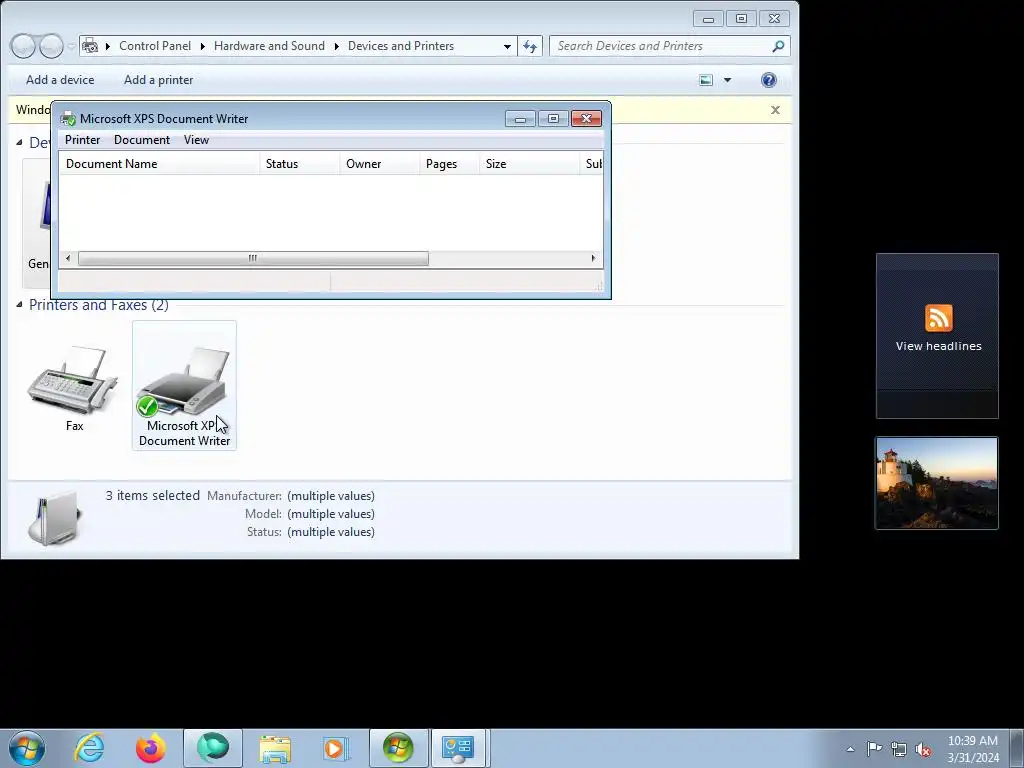The image size is (1024, 768).
Task: Collapse the Printers and Faxes group
Action: point(19,304)
